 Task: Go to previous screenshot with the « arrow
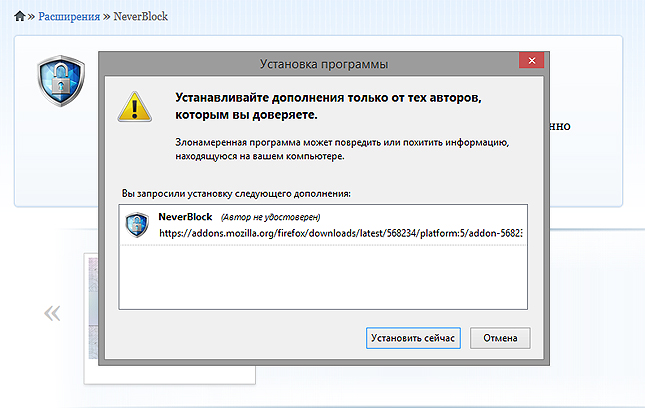51,314
